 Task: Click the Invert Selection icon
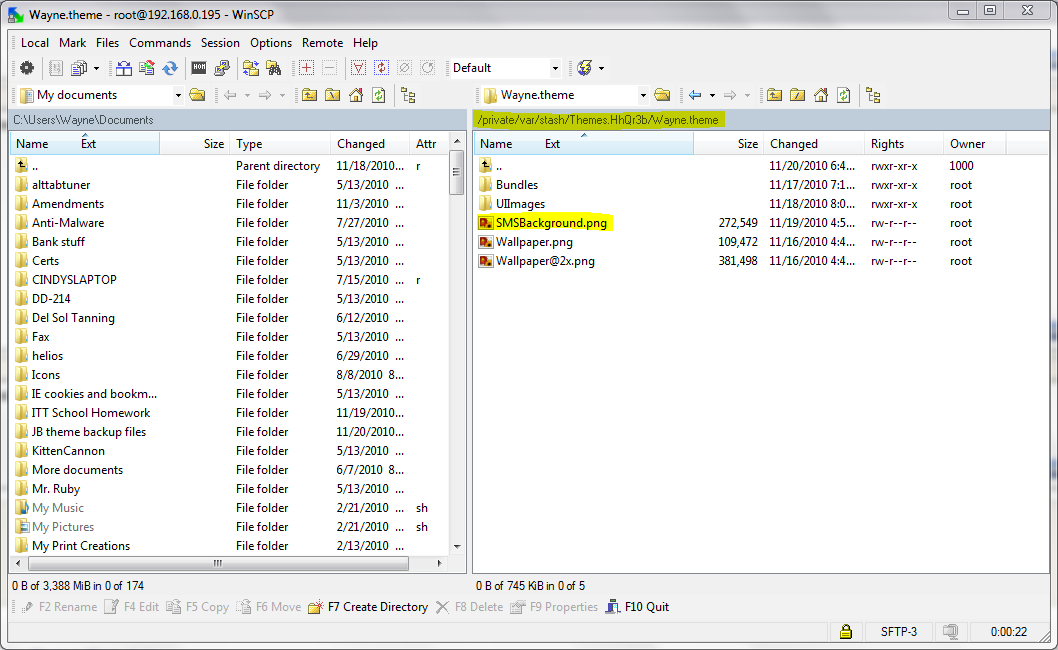pyautogui.click(x=381, y=67)
